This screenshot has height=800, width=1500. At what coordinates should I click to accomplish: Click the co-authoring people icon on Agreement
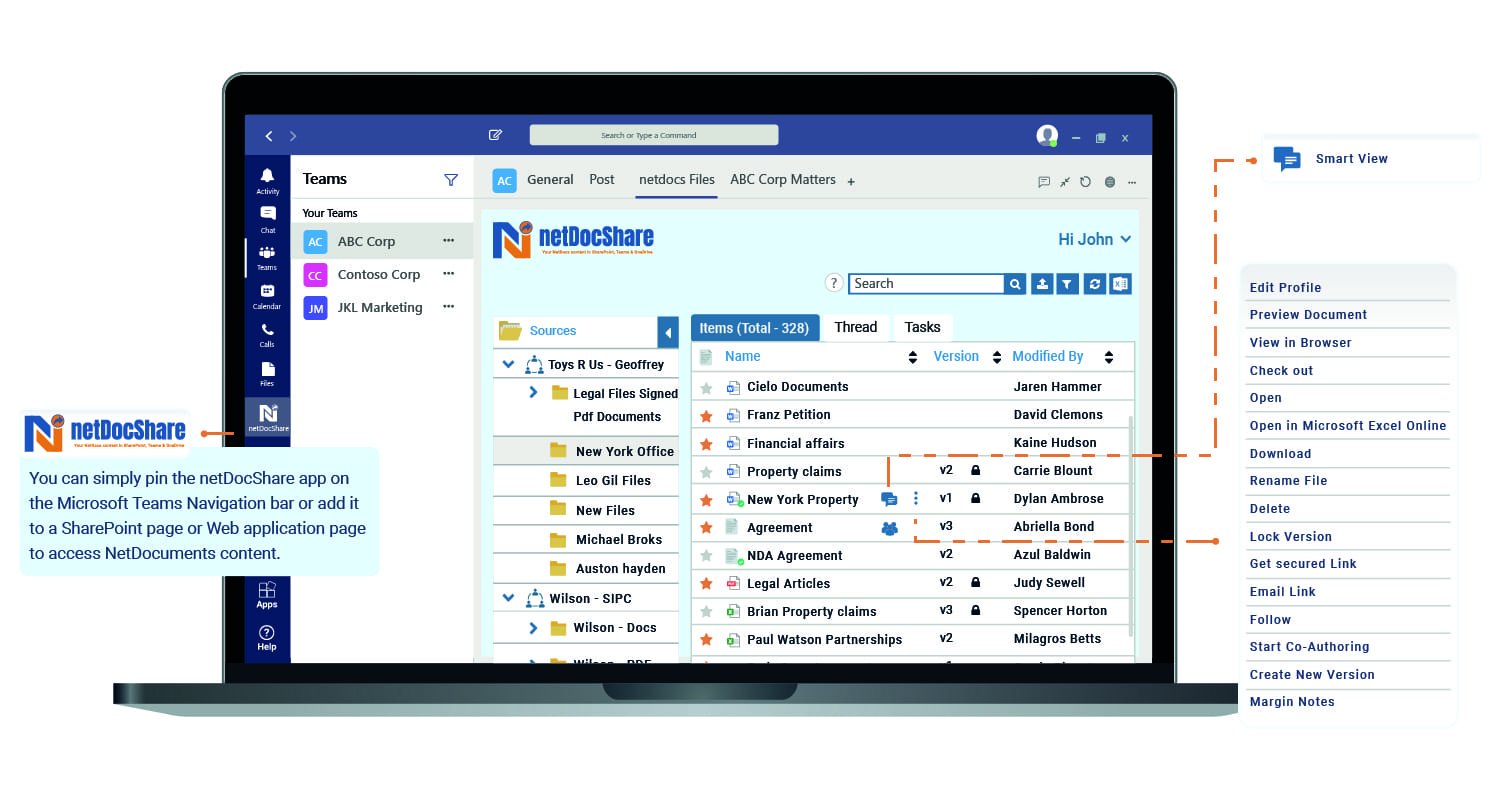(x=889, y=528)
